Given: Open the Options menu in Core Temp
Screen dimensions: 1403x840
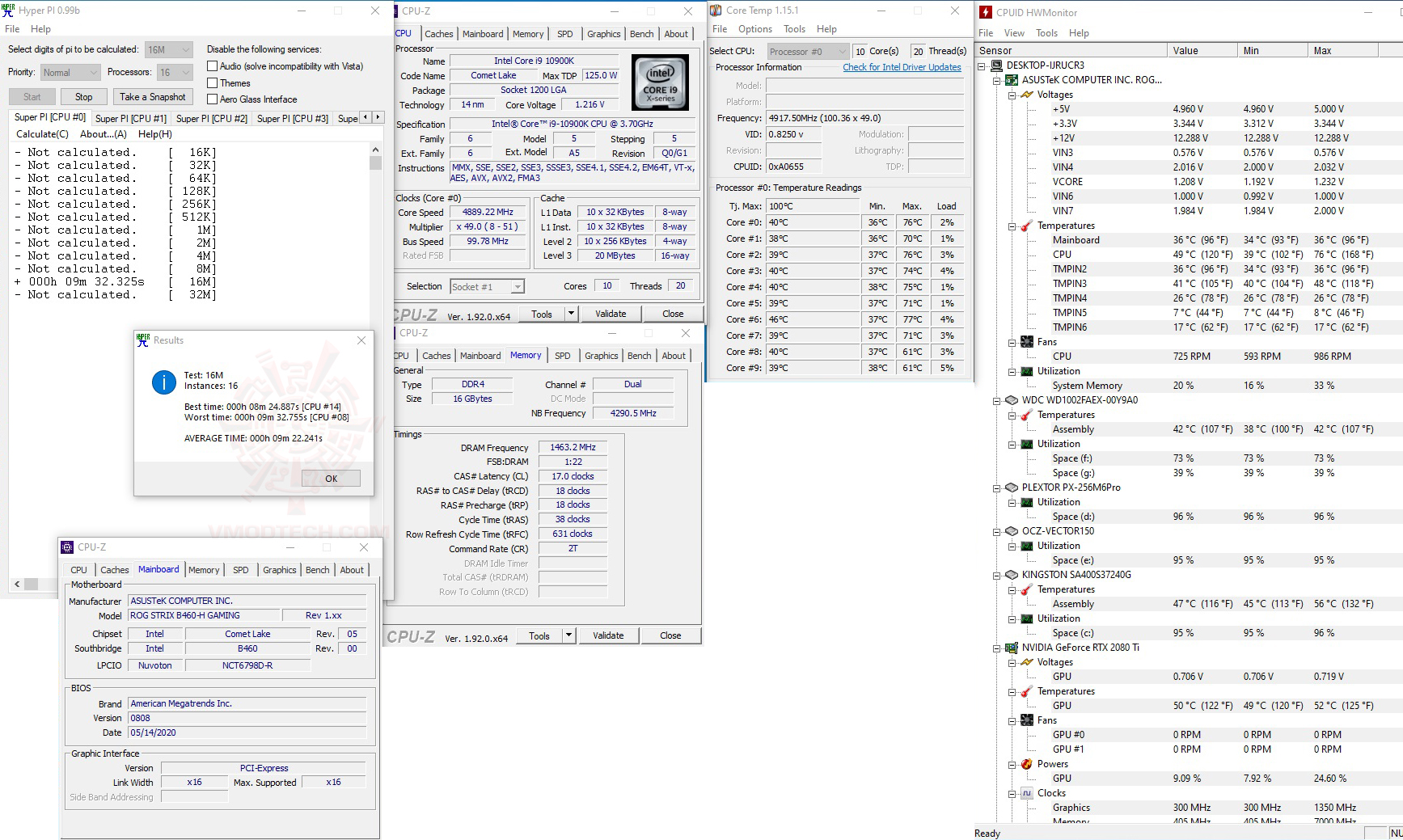Looking at the screenshot, I should click(x=754, y=28).
